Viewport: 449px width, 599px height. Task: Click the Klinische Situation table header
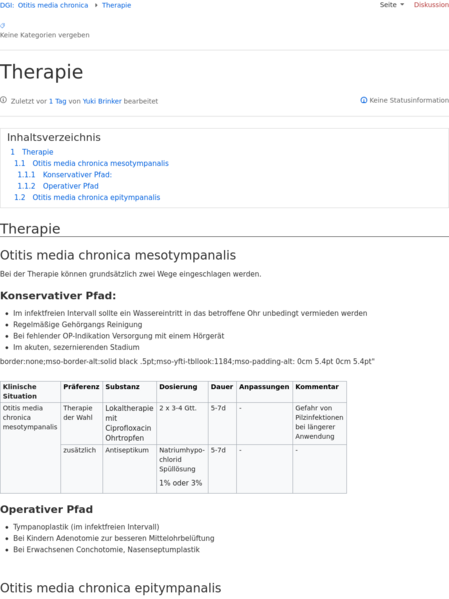pyautogui.click(x=30, y=392)
